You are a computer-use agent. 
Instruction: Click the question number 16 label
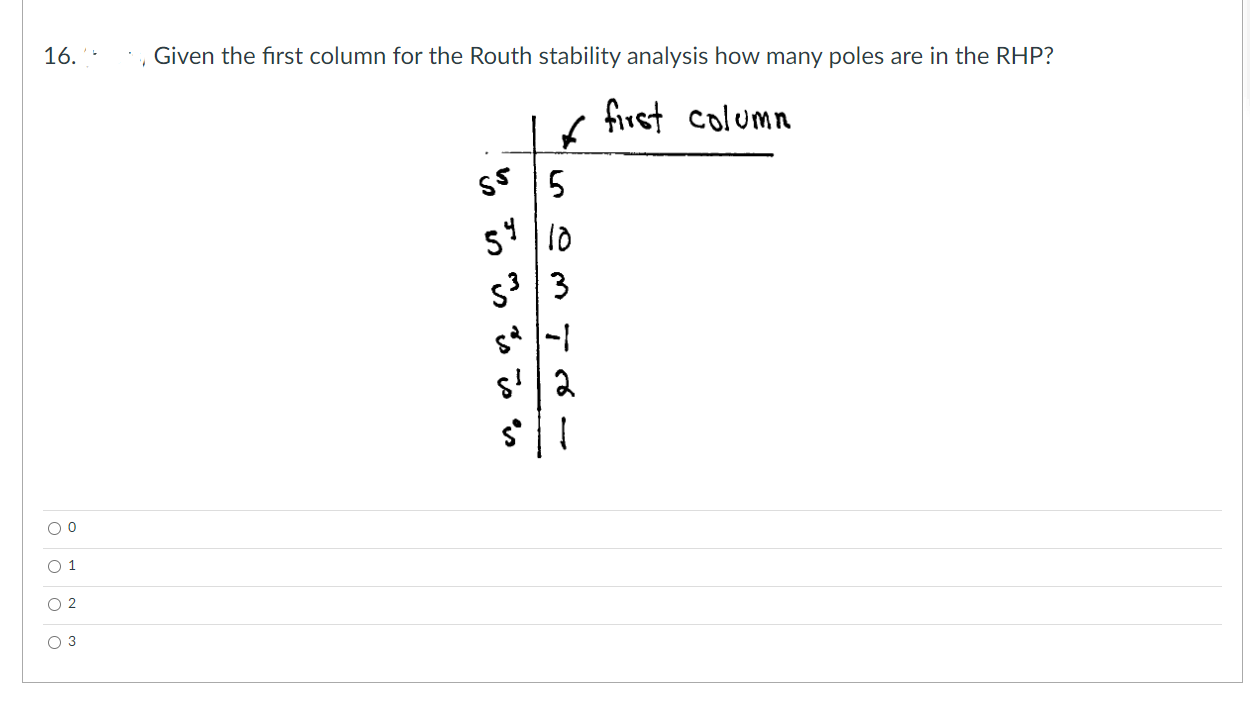pos(56,56)
